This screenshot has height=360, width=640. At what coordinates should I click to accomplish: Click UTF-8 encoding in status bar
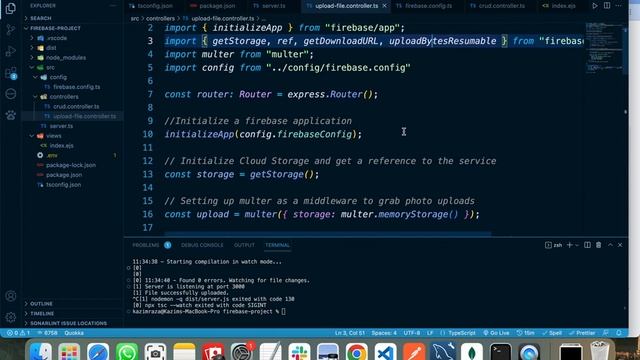[x=412, y=333]
